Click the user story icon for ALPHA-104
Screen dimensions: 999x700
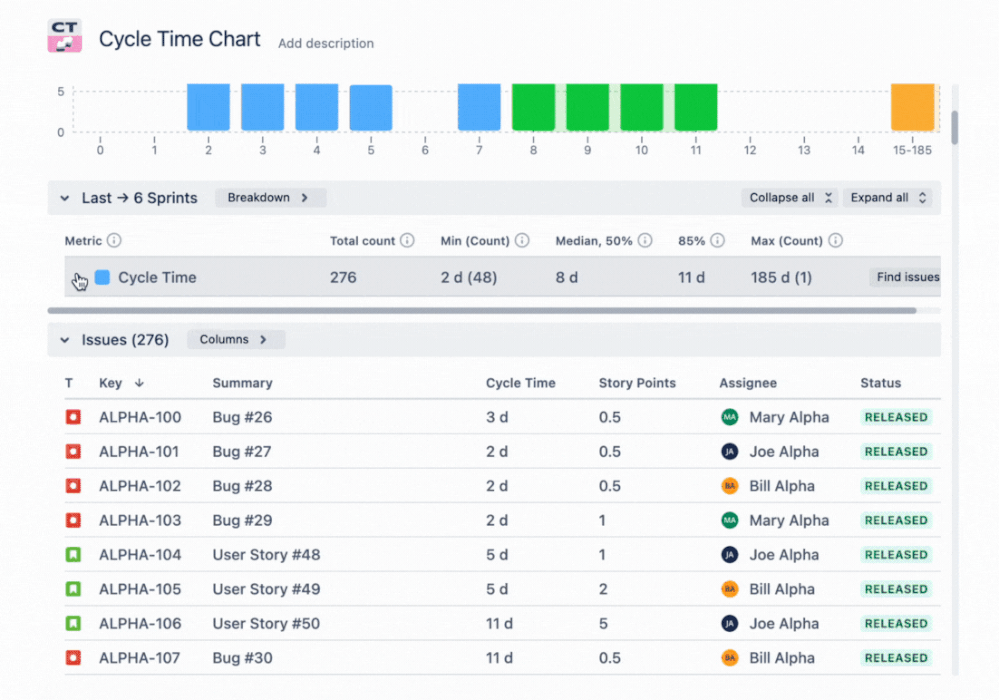[x=73, y=555]
